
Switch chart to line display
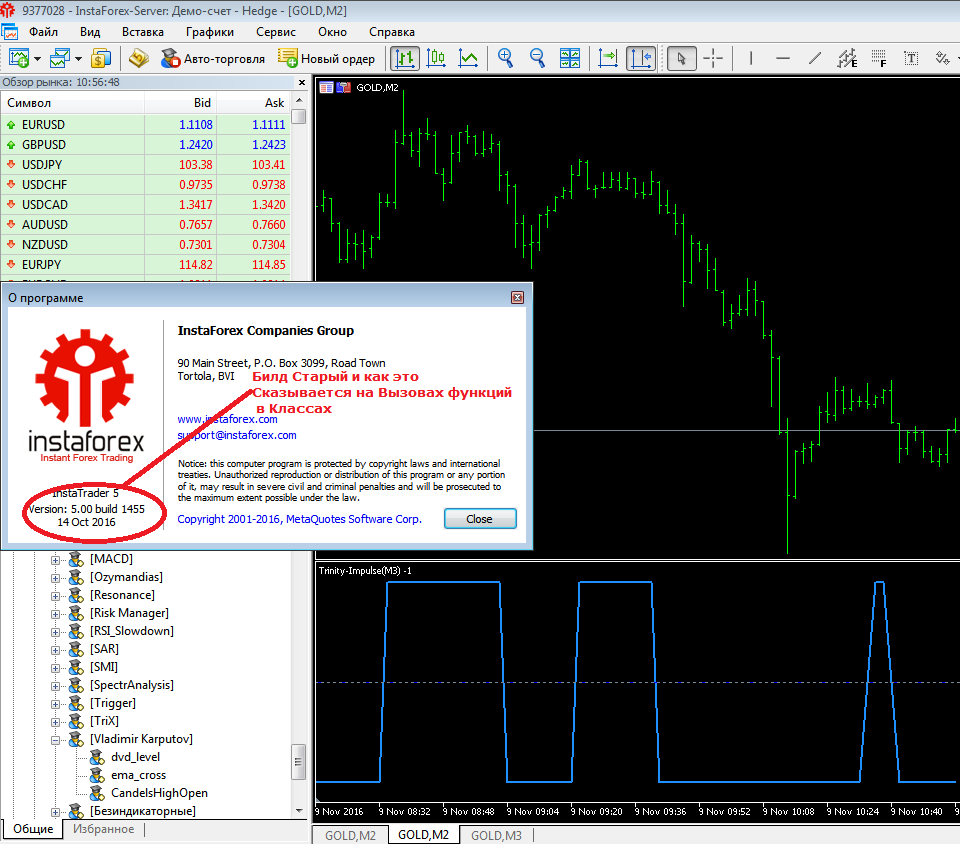click(469, 58)
